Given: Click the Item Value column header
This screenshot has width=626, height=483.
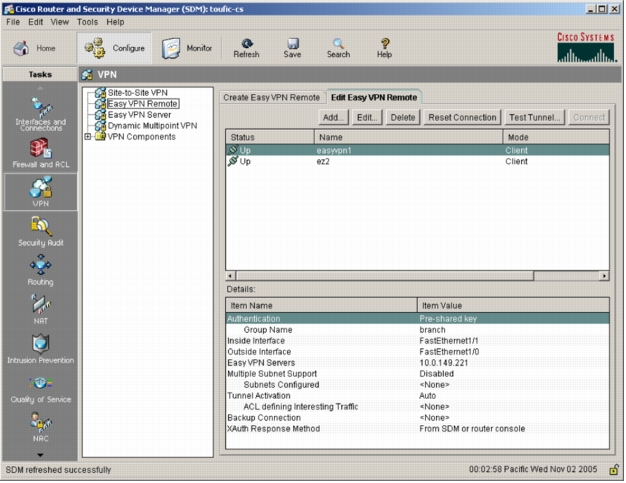Looking at the screenshot, I should pos(513,306).
